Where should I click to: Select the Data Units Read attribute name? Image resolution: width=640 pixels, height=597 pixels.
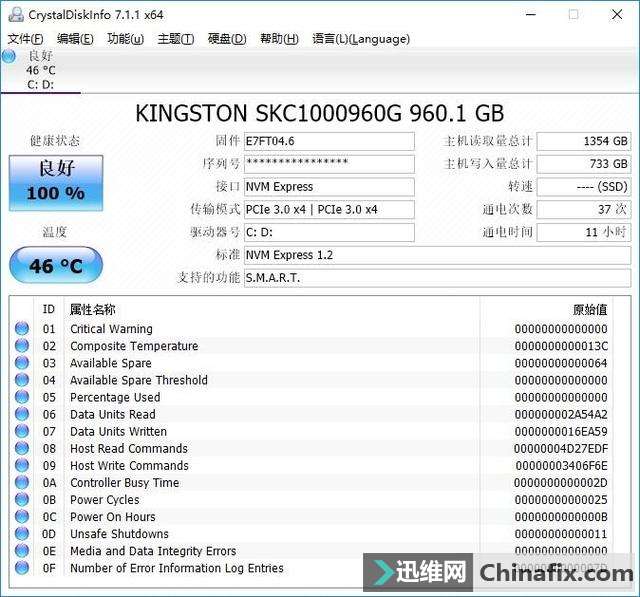coord(113,415)
